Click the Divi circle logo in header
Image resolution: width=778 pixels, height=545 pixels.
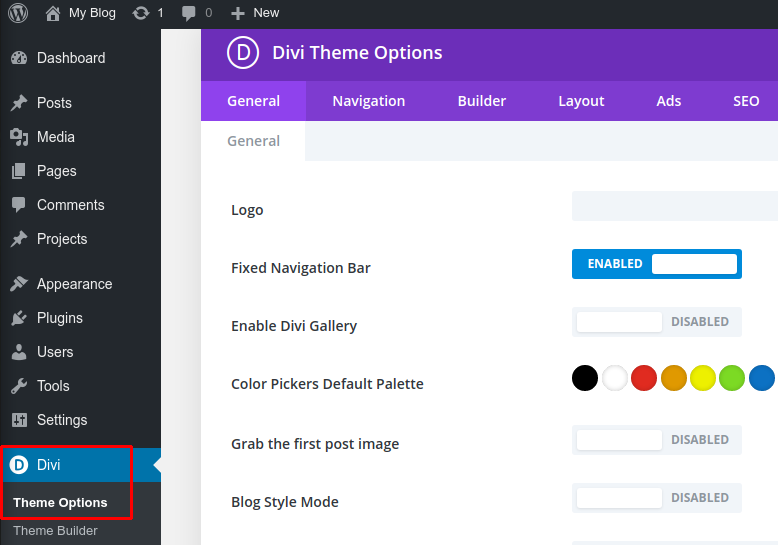point(243,53)
